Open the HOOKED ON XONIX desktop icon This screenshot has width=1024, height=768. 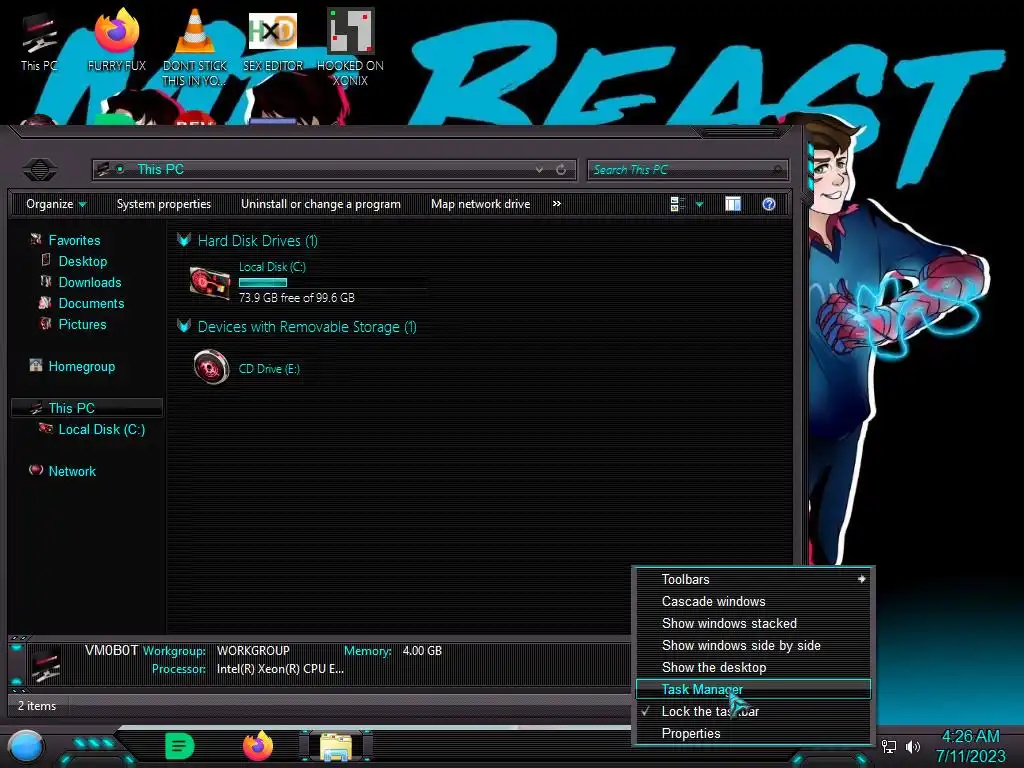[x=350, y=47]
